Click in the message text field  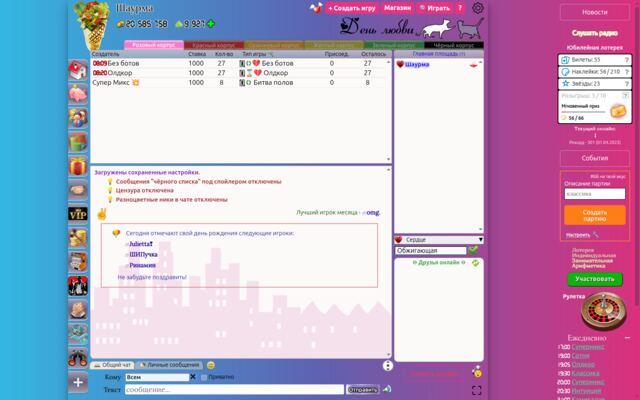234,390
